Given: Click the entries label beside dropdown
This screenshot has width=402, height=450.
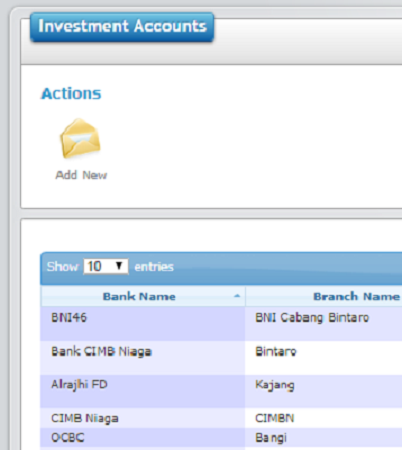Looking at the screenshot, I should coord(154,267).
